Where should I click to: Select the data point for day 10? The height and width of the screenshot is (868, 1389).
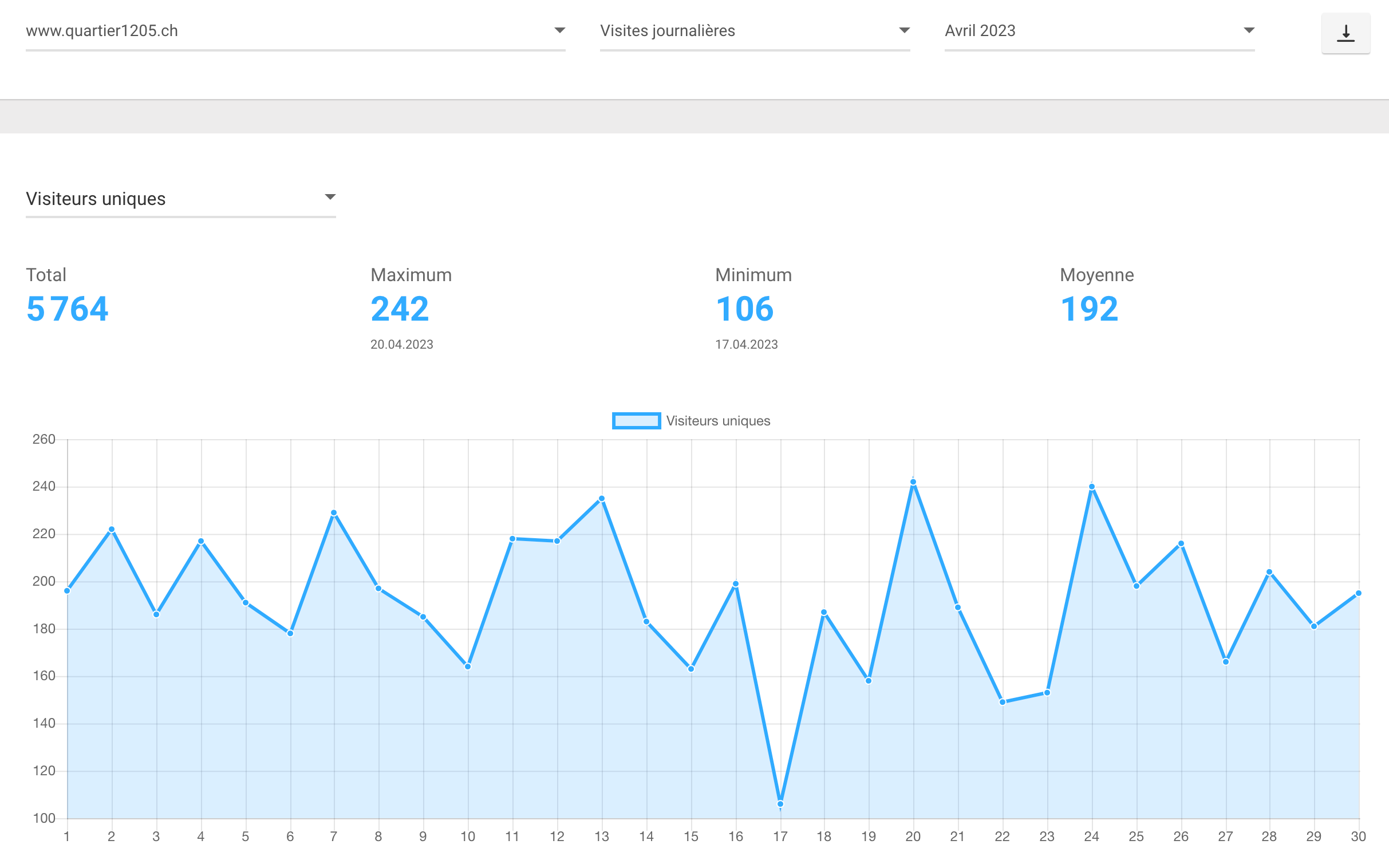tap(468, 666)
